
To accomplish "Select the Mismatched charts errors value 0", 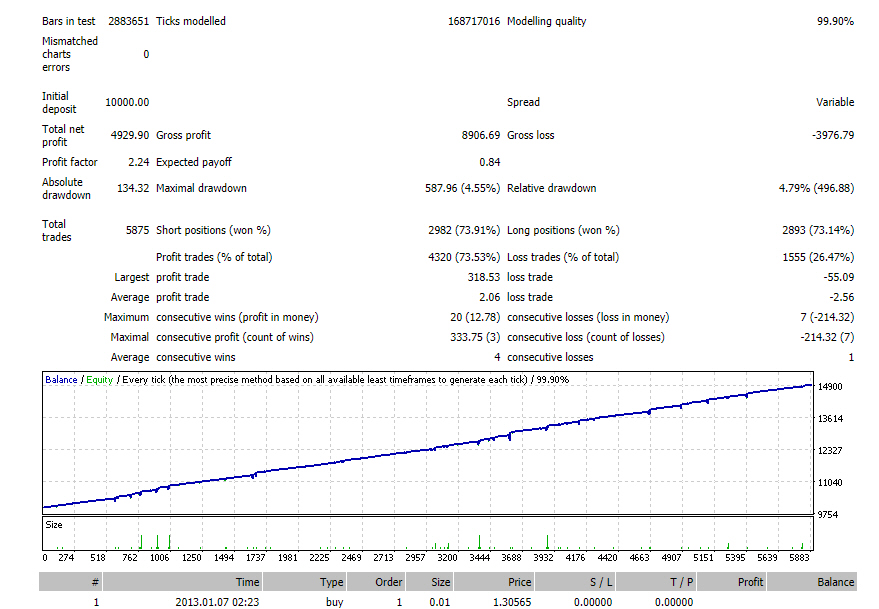I will pyautogui.click(x=146, y=54).
